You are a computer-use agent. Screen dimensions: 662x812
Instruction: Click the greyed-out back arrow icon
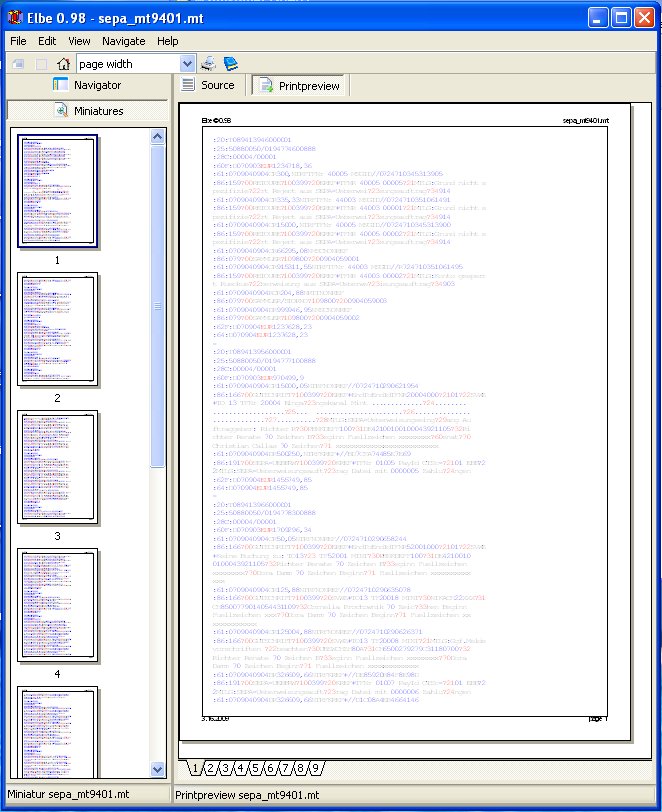coord(18,64)
